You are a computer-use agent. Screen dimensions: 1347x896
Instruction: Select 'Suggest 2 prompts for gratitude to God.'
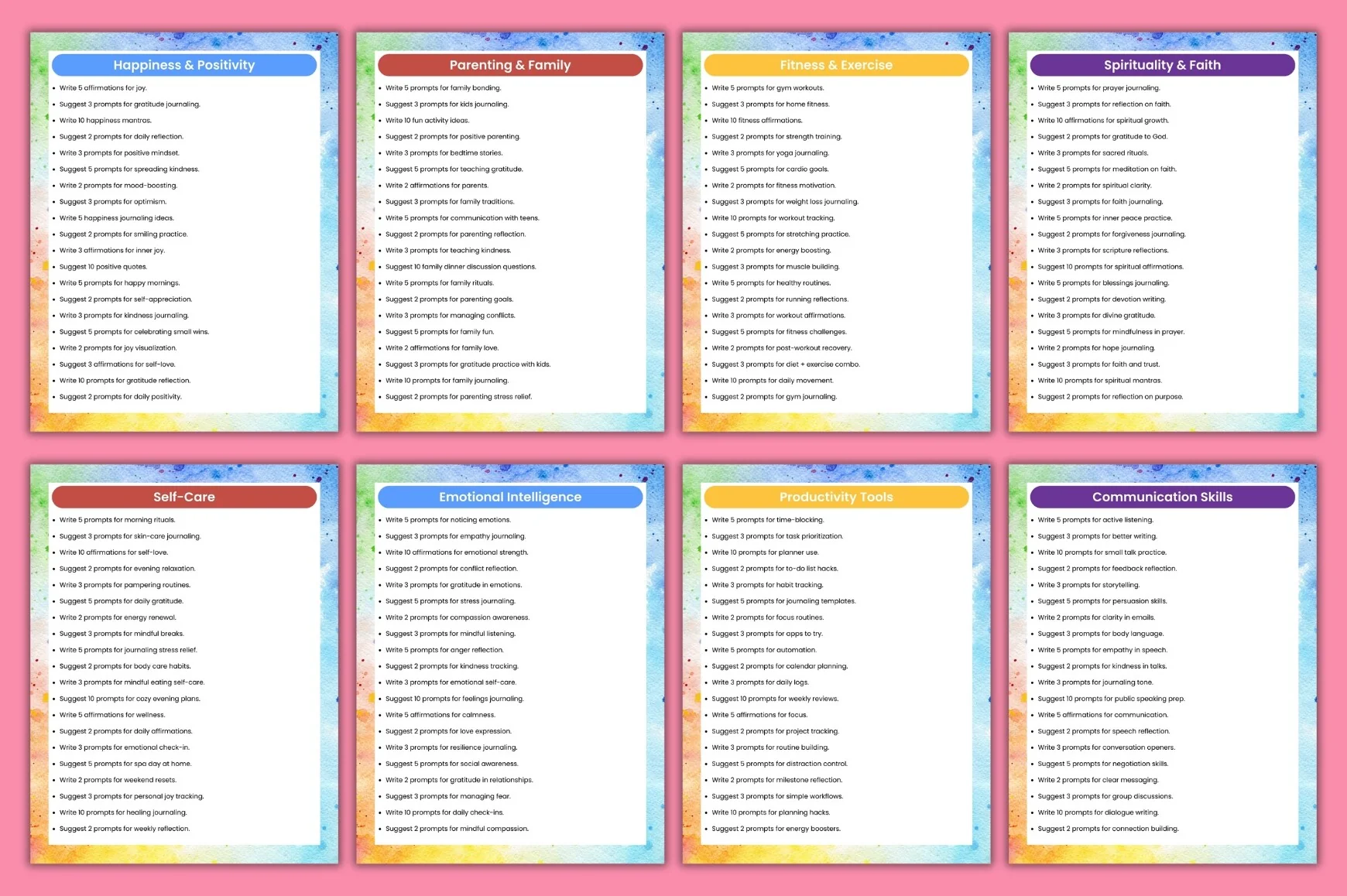click(1102, 137)
